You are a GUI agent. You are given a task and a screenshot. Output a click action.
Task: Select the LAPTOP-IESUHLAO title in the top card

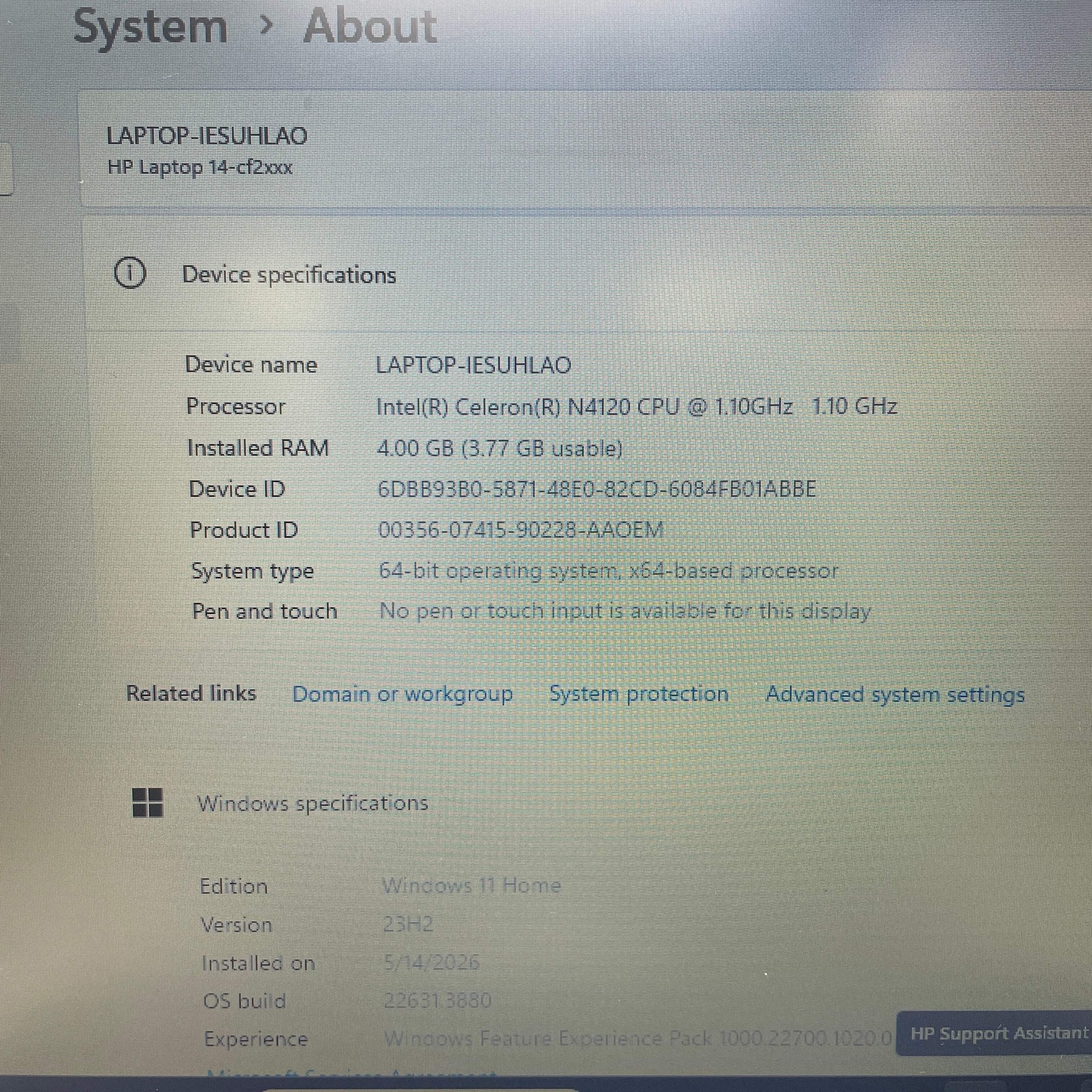(207, 136)
